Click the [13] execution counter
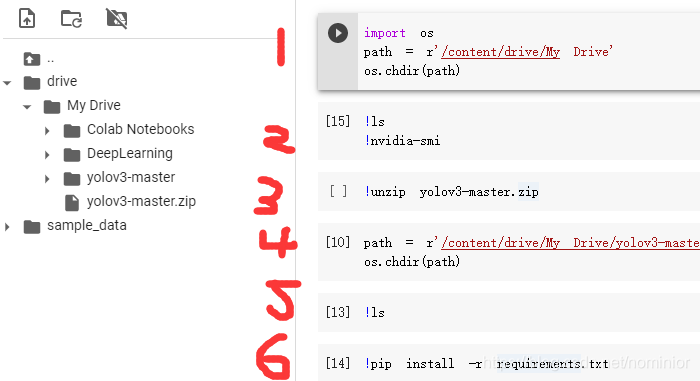The image size is (700, 381). [338, 312]
